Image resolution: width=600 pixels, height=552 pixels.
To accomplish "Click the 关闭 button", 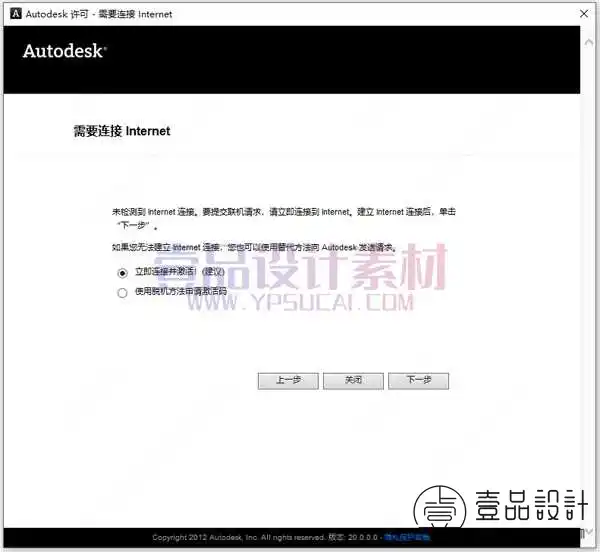I will pos(353,381).
